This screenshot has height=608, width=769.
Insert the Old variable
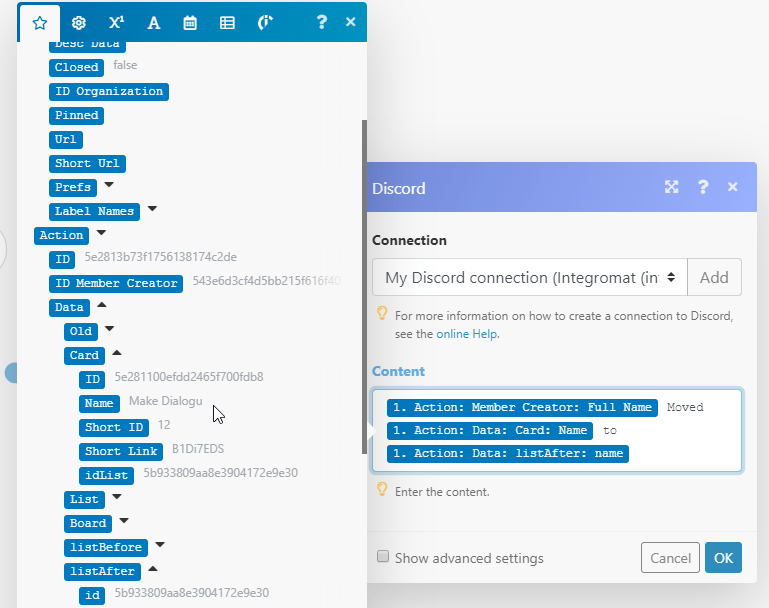[81, 331]
